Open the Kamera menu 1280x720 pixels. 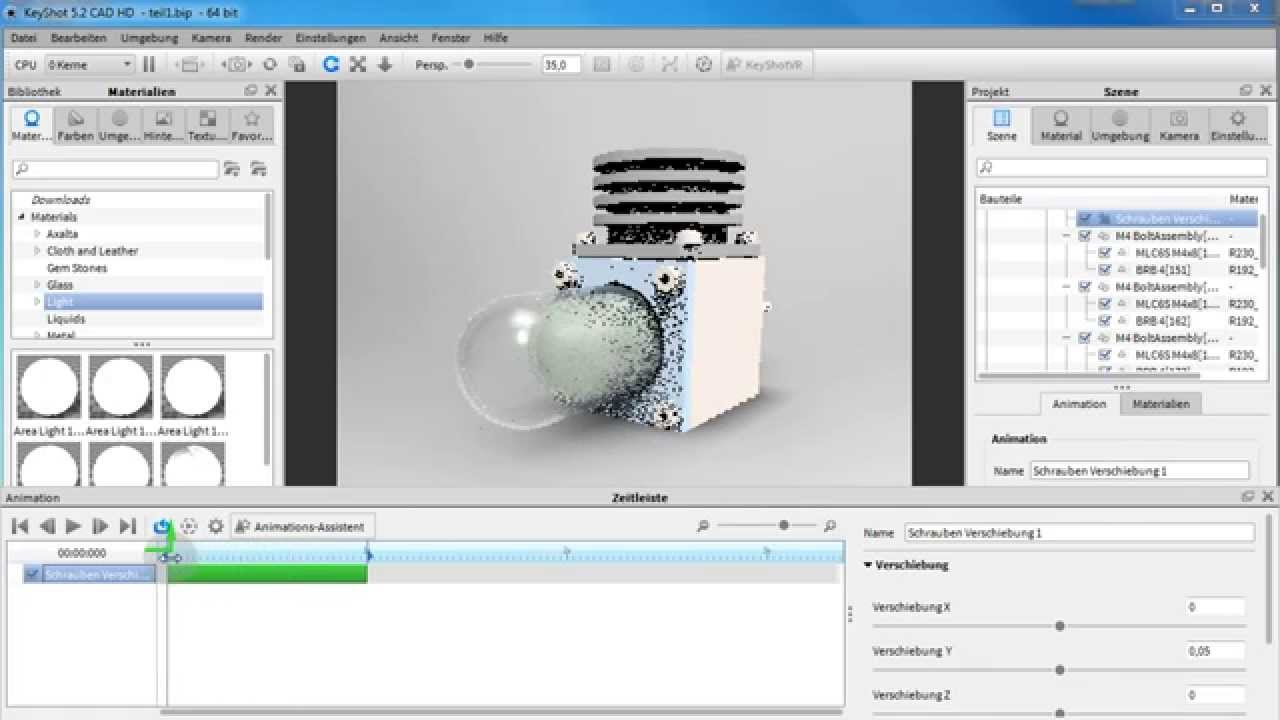click(211, 38)
